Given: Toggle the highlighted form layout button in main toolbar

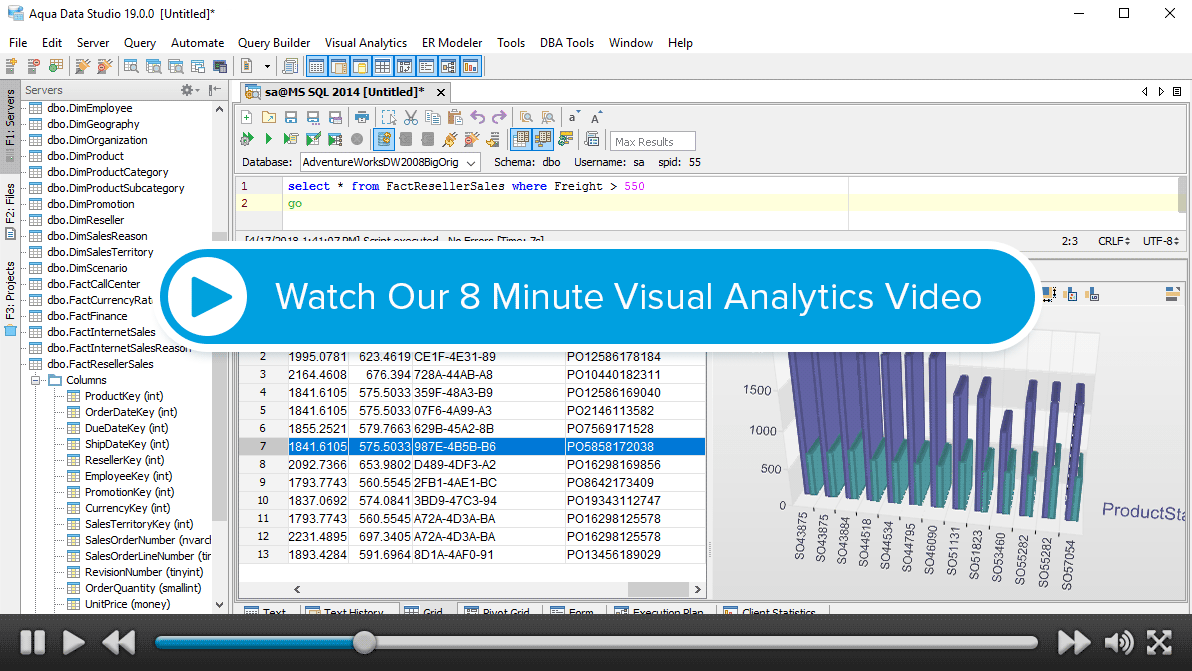Looking at the screenshot, I should [x=426, y=66].
